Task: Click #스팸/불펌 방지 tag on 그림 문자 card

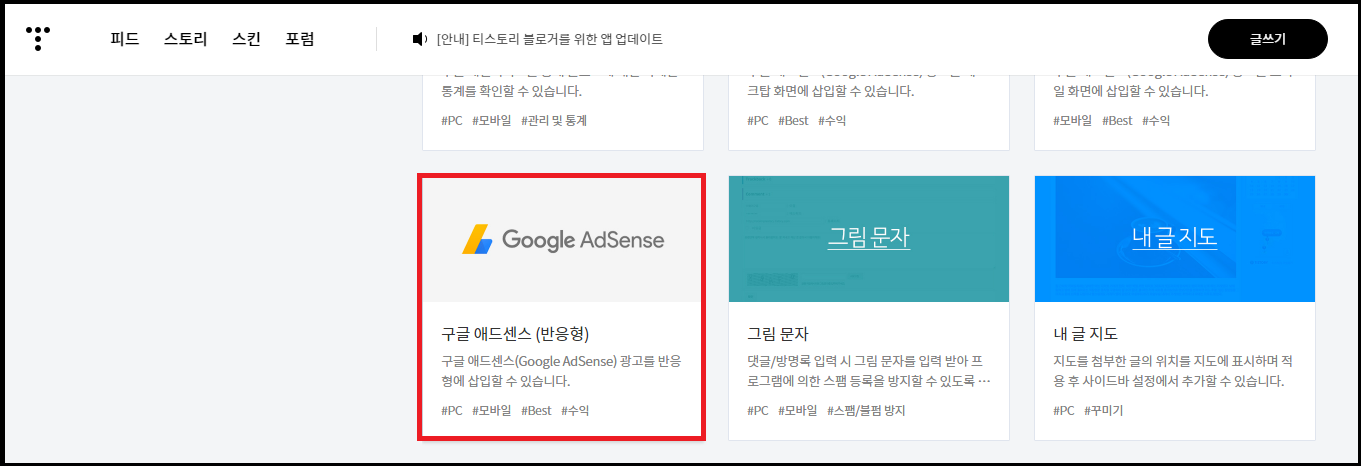Action: point(866,410)
